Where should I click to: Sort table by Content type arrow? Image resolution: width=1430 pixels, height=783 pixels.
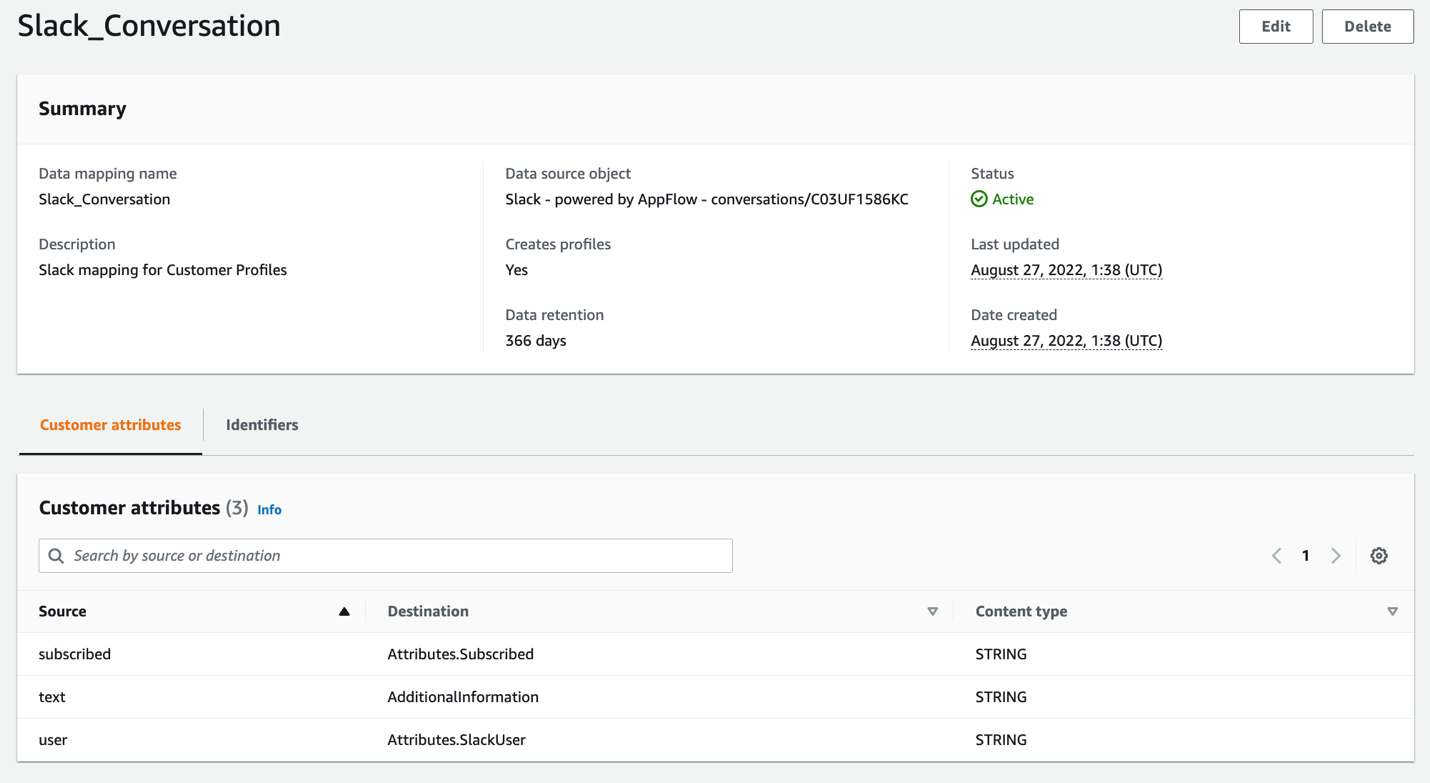click(x=1392, y=611)
